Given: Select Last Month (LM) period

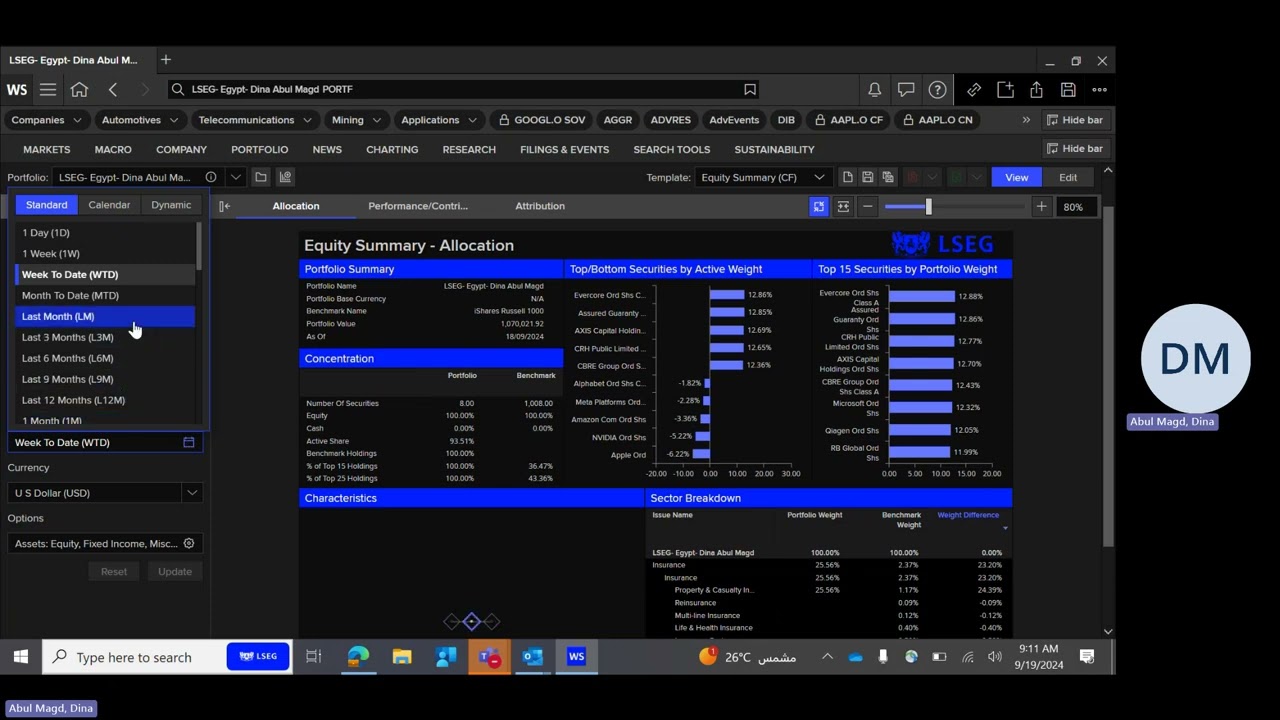Looking at the screenshot, I should tap(105, 316).
